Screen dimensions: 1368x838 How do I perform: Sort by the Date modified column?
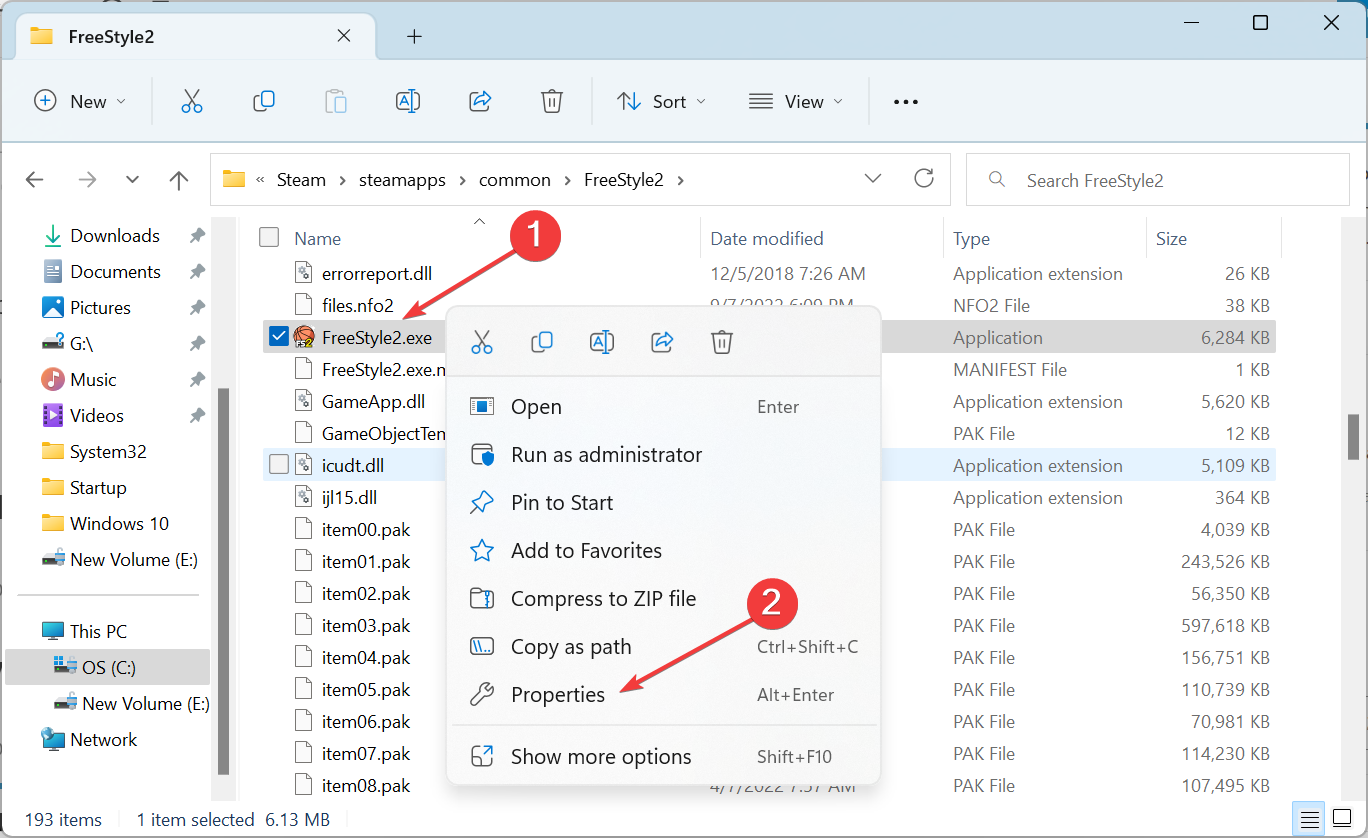click(767, 239)
